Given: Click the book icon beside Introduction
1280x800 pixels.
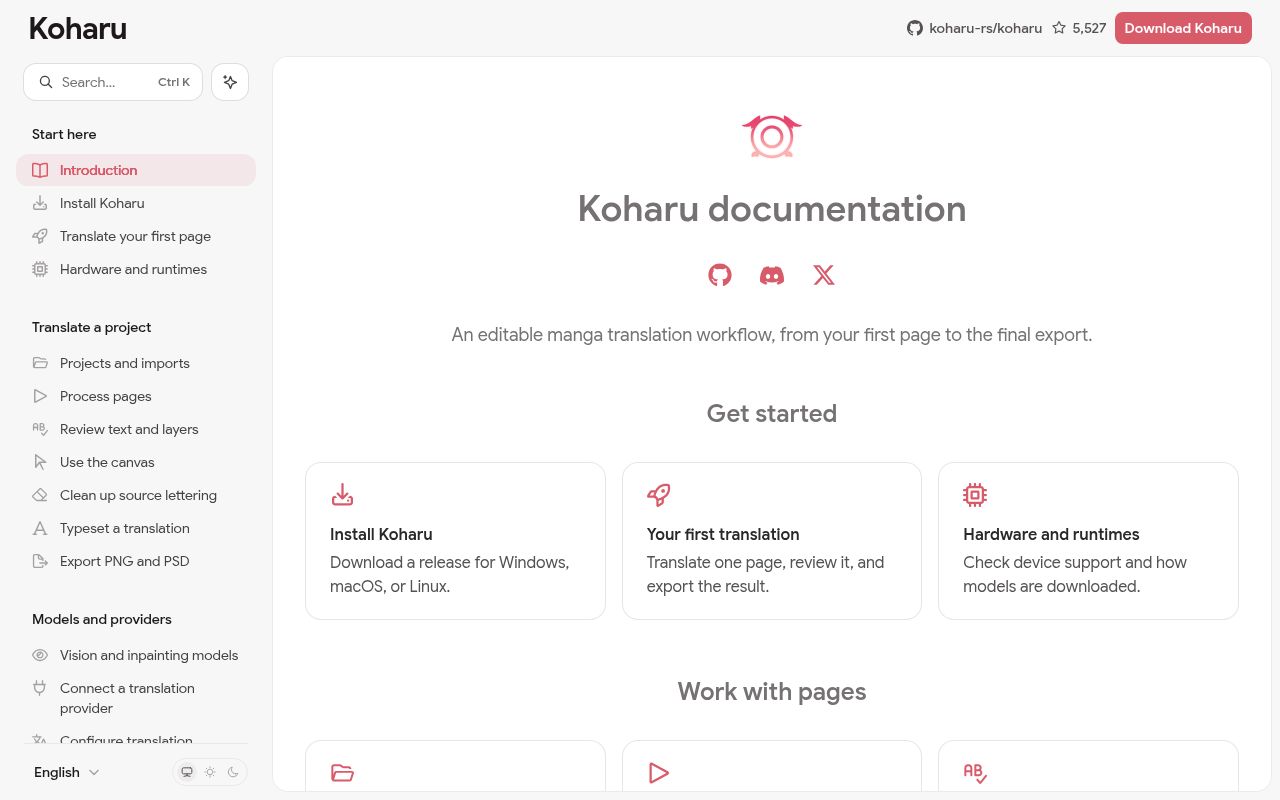Looking at the screenshot, I should coord(40,170).
